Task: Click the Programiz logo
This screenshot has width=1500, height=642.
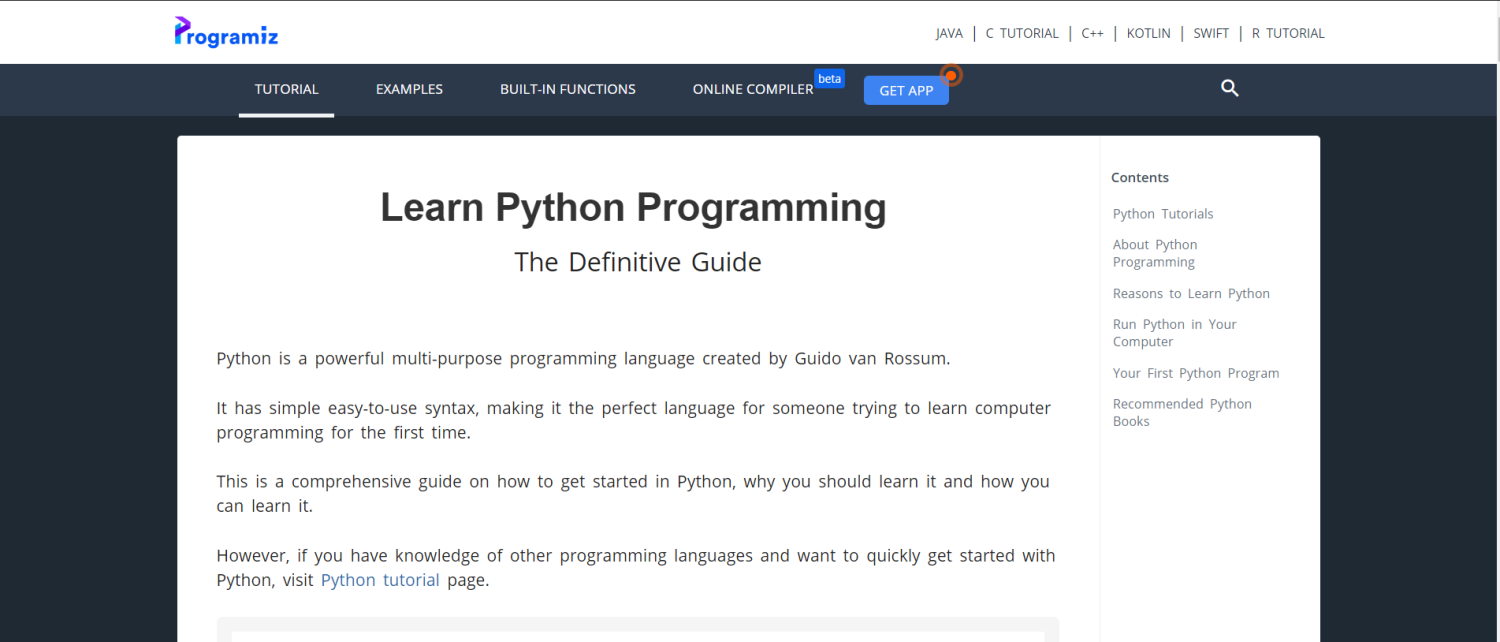Action: [224, 31]
